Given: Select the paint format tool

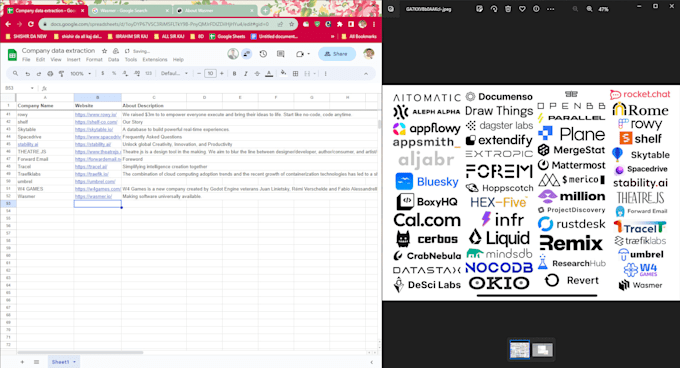Looking at the screenshot, I should (x=61, y=74).
